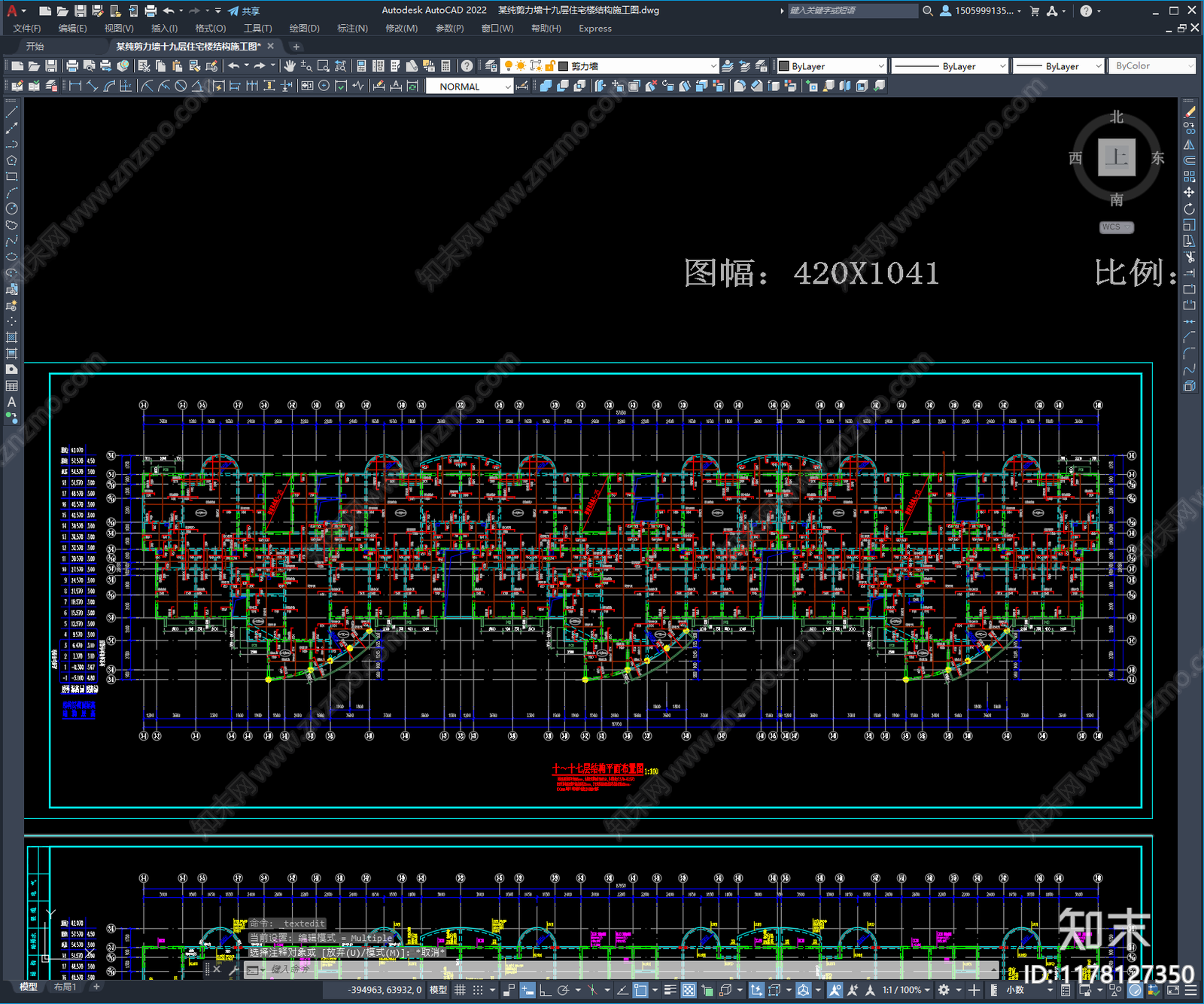This screenshot has width=1204, height=1004.
Task: Click the Share (共享) button in title bar
Action: pyautogui.click(x=244, y=11)
